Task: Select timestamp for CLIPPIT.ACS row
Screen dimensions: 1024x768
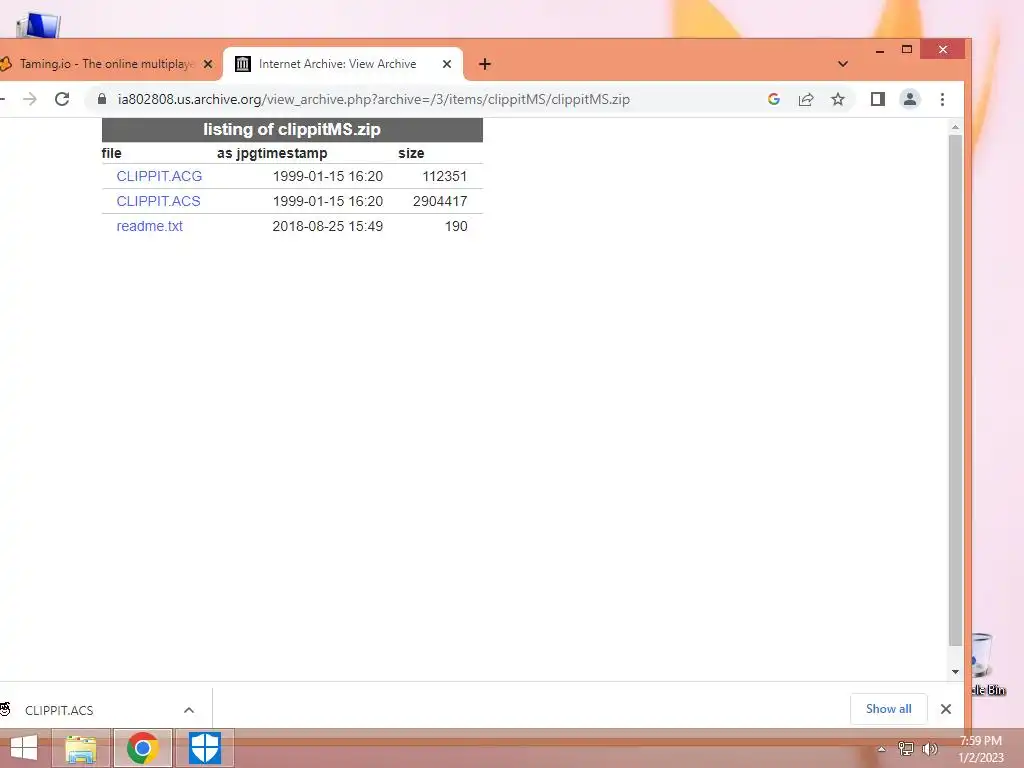Action: click(x=328, y=201)
